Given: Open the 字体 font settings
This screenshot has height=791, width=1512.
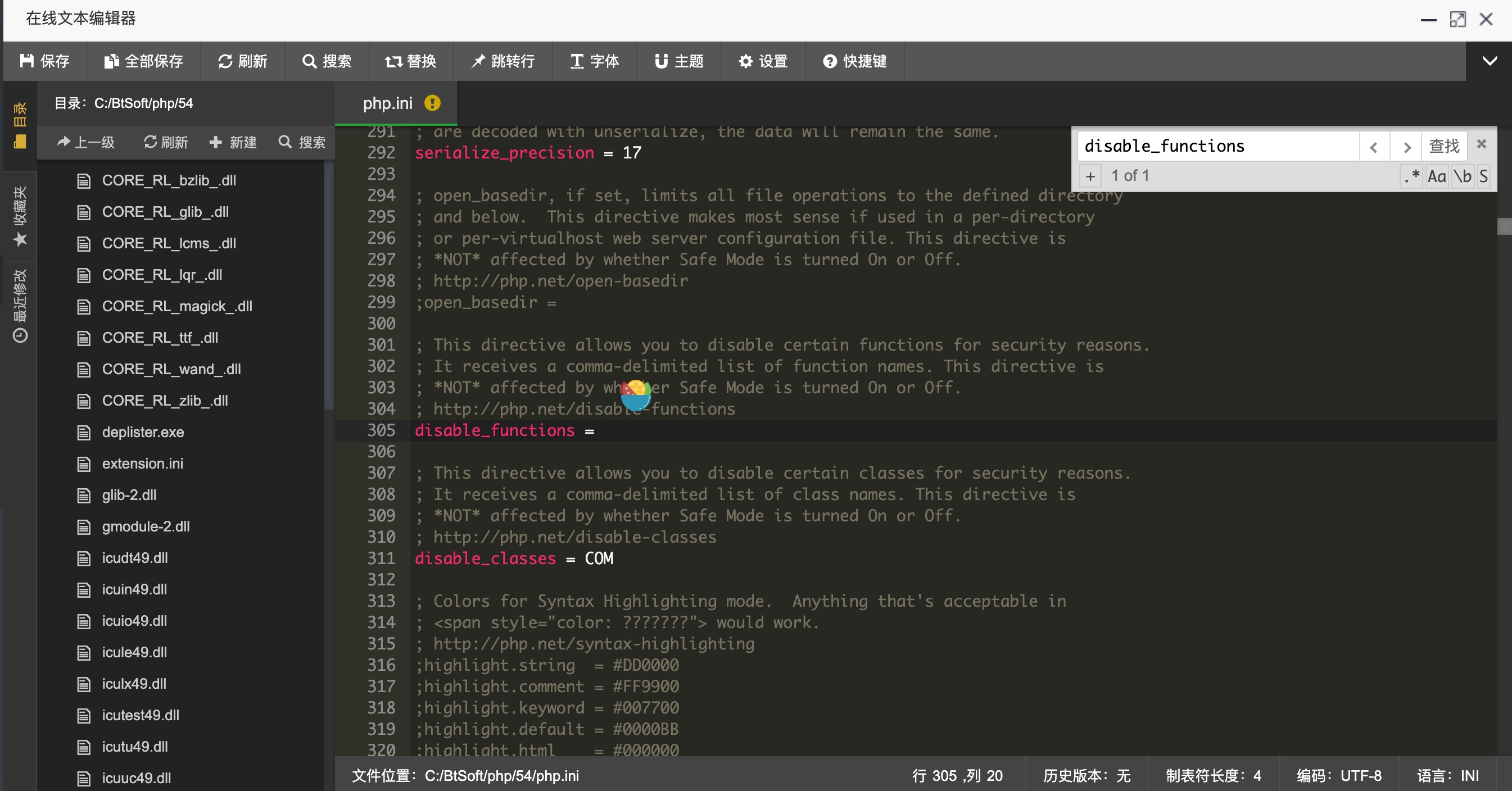Looking at the screenshot, I should [x=595, y=61].
